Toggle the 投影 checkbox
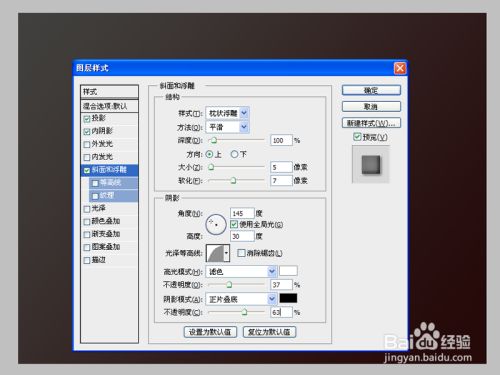The width and height of the screenshot is (500, 375). pyautogui.click(x=87, y=119)
